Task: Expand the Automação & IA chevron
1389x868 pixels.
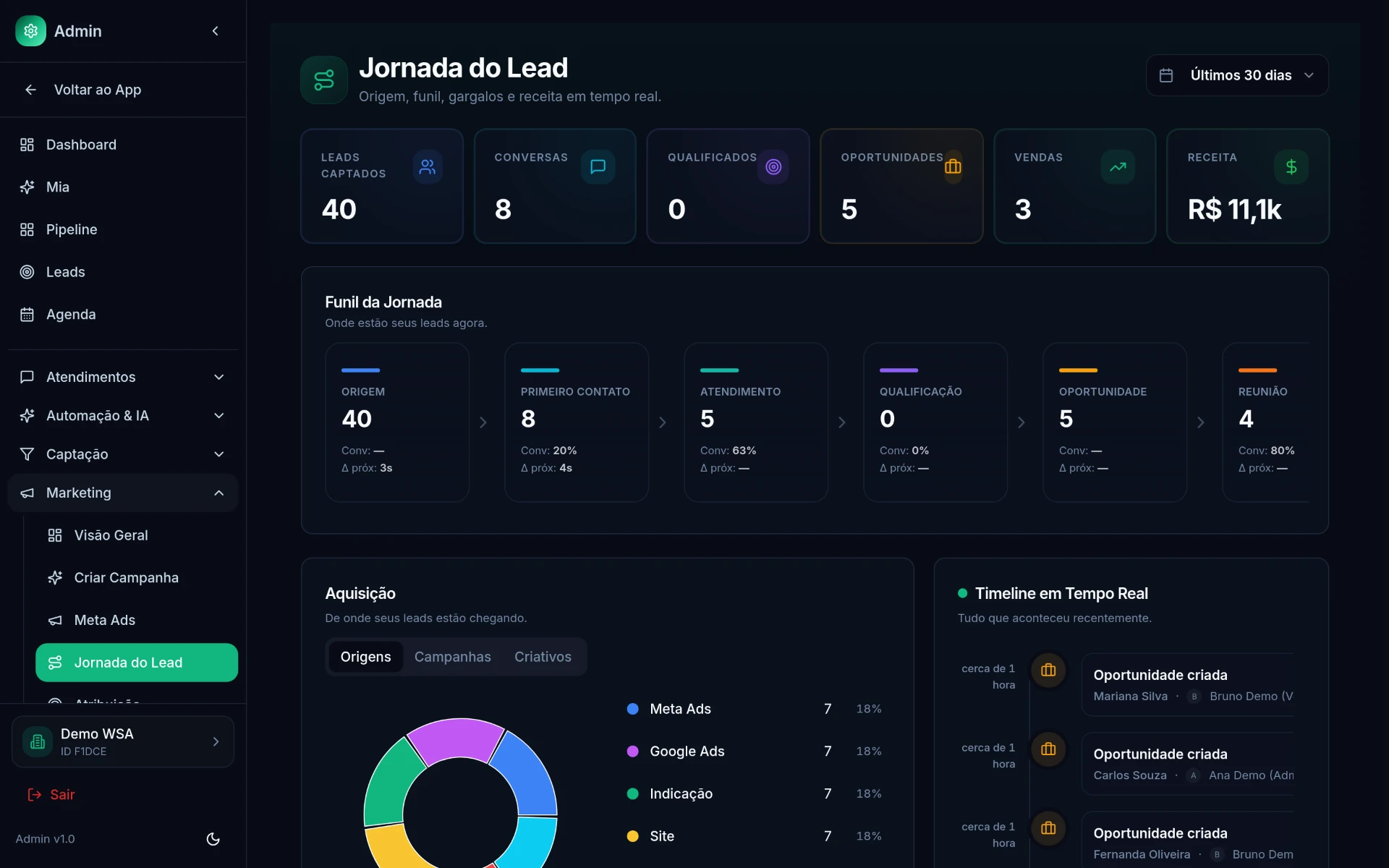Action: (218, 416)
